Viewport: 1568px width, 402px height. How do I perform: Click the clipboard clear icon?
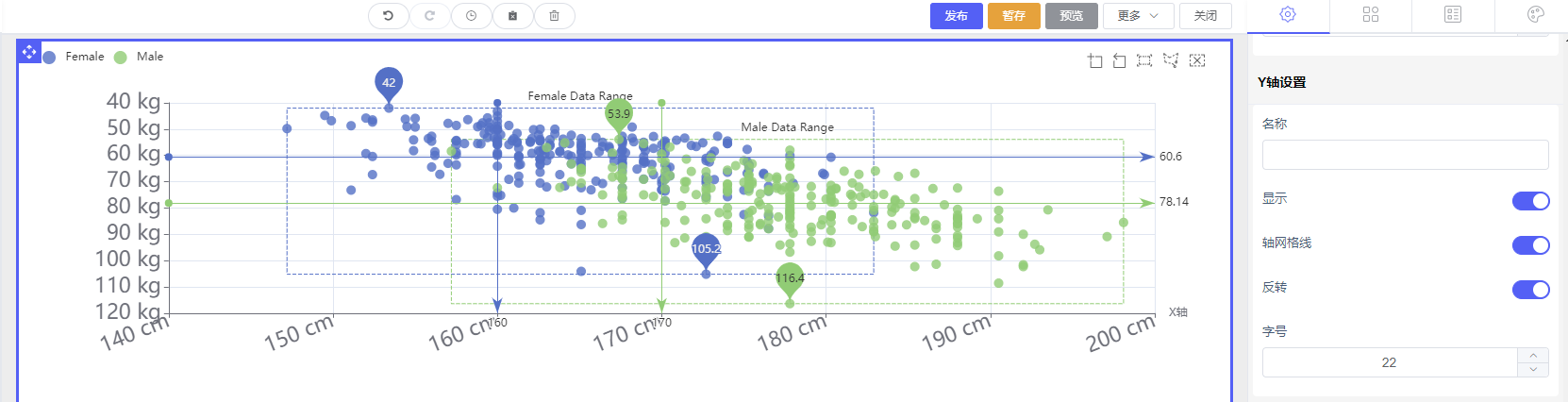(x=512, y=15)
